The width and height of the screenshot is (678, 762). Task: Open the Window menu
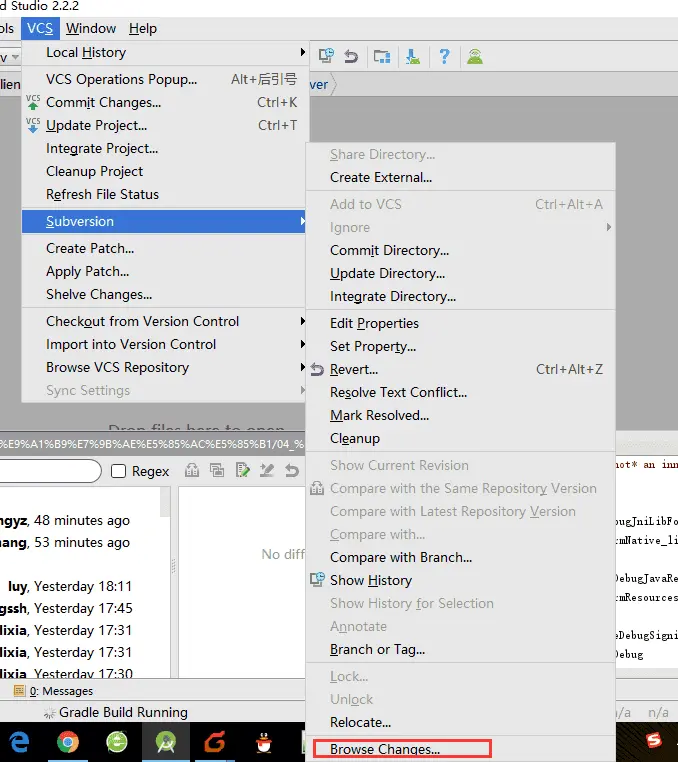91,28
